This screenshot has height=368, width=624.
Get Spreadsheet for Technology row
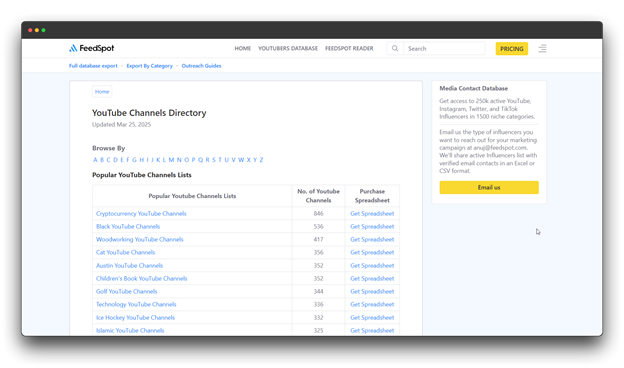pyautogui.click(x=372, y=304)
